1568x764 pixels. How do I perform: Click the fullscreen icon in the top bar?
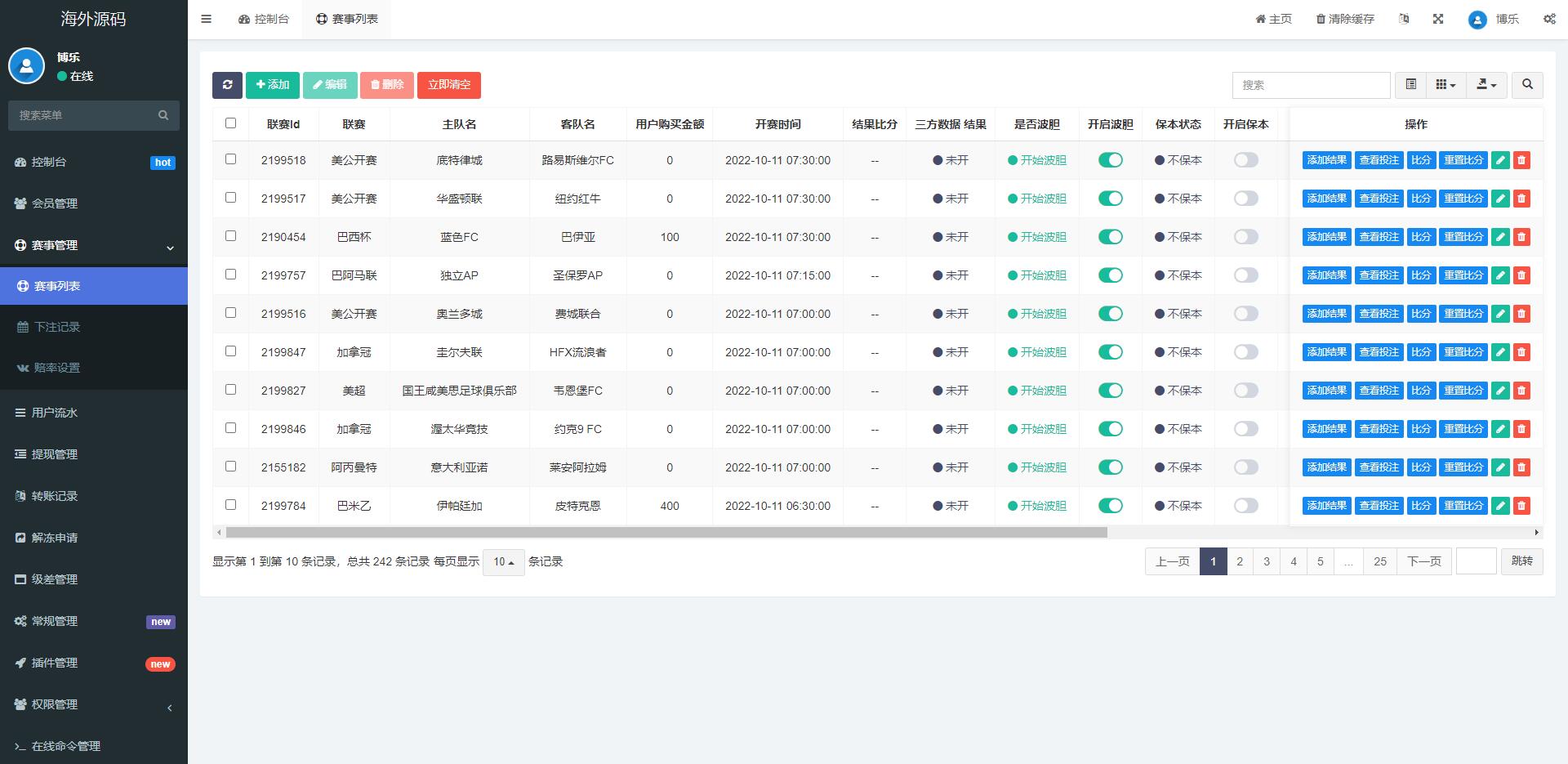(x=1438, y=19)
